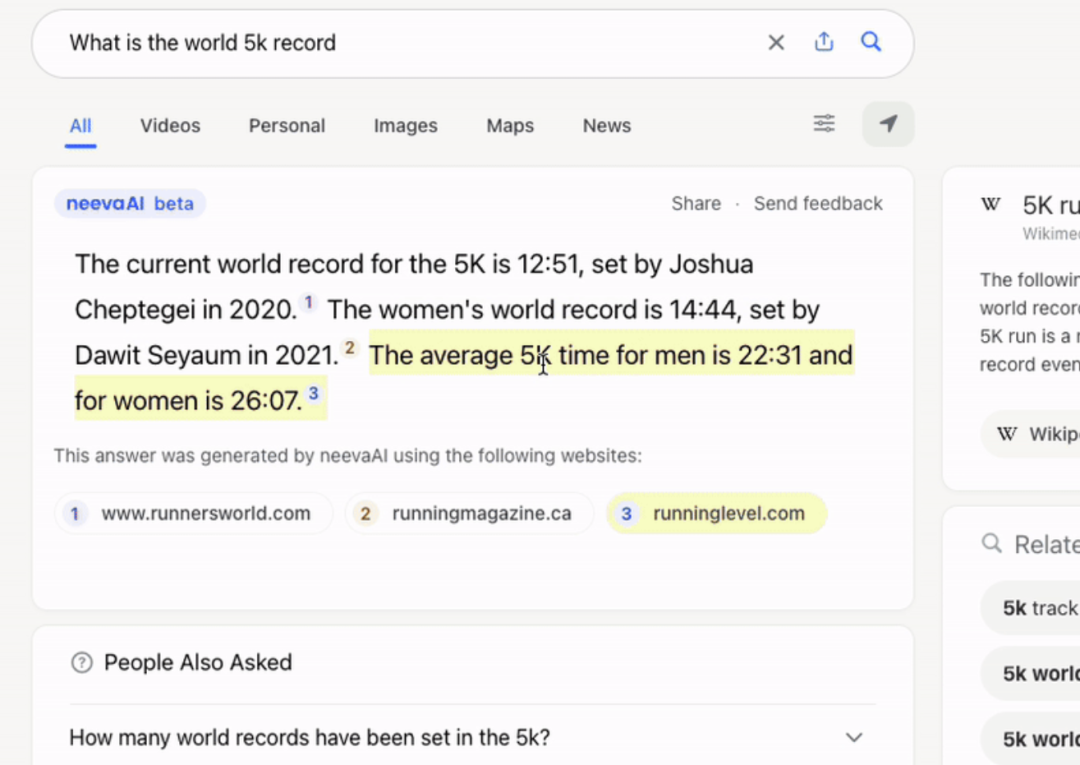Screen dimensions: 1080x765
Task: Click text 'The current world record for the 5K'
Action: 280,264
